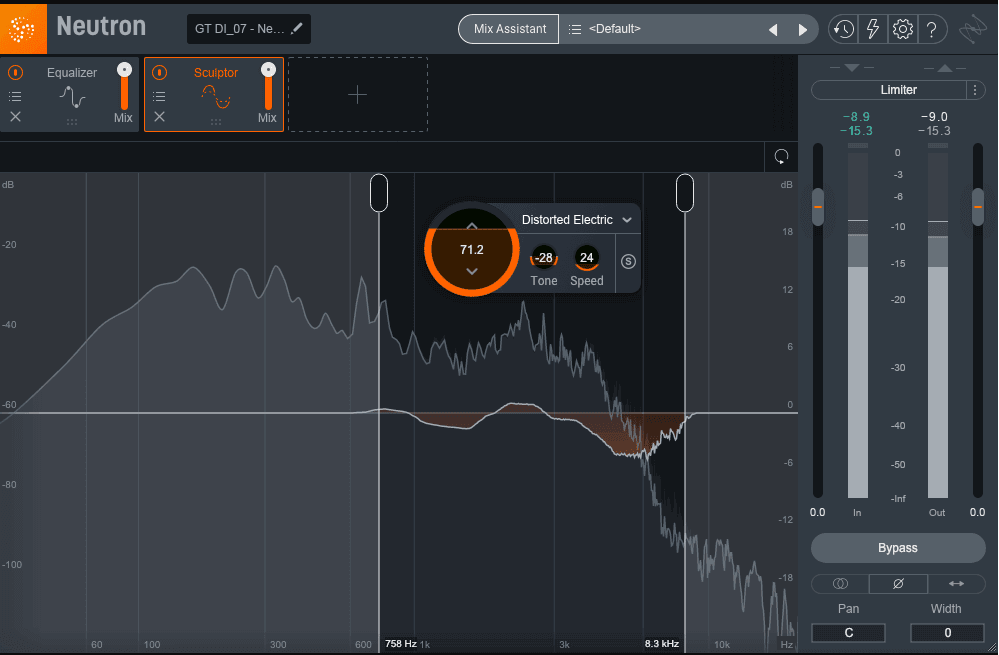Click the output gain value 0.0 beside Out
Screen dimensions: 999x655
977,512
